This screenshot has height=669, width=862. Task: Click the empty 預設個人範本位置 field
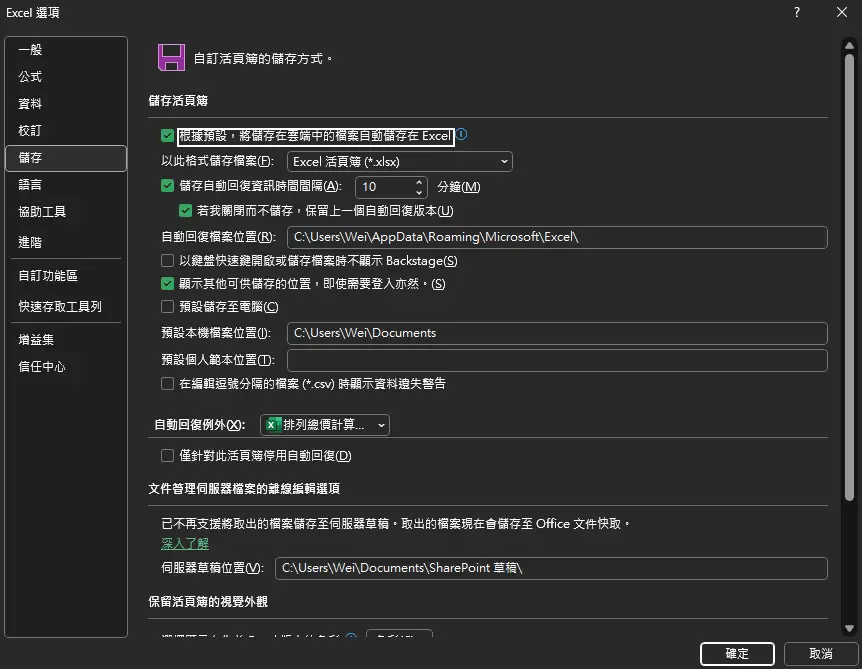pos(557,361)
